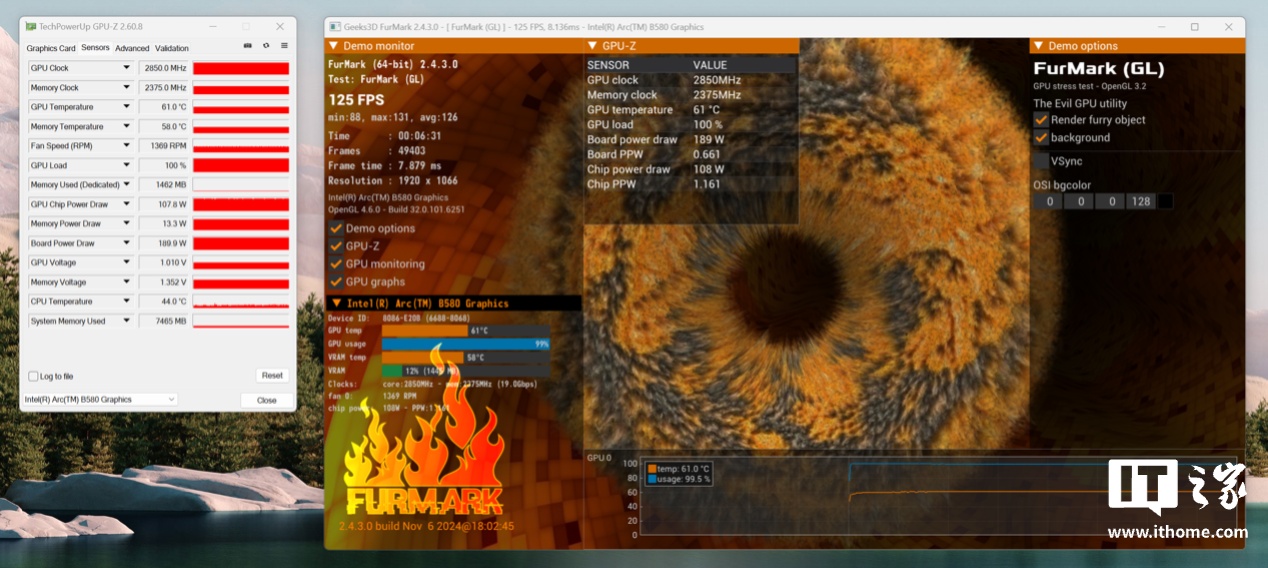1268x568 pixels.
Task: Enable the Log to file checkbox
Action: click(34, 377)
